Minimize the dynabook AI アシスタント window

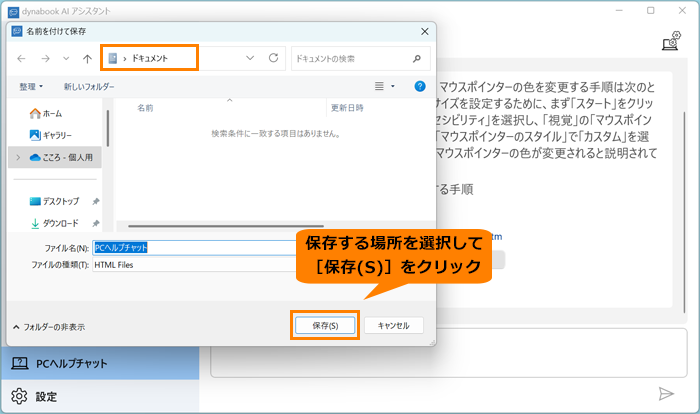pos(619,10)
